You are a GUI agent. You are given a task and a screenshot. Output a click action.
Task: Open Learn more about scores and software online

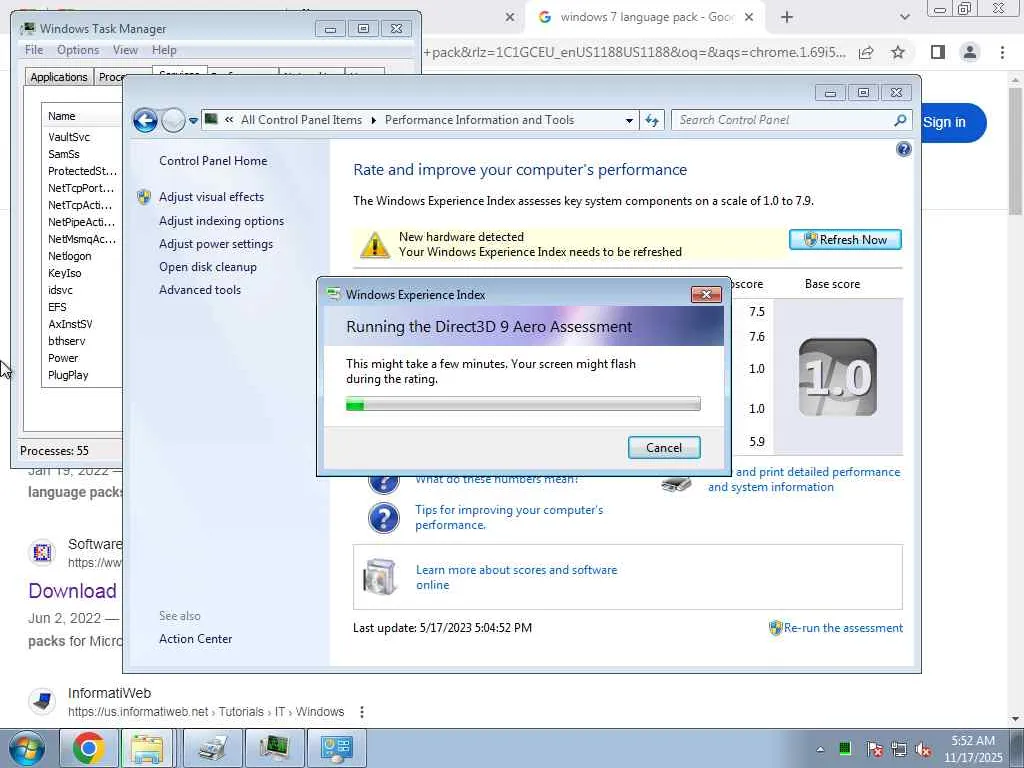tap(516, 577)
